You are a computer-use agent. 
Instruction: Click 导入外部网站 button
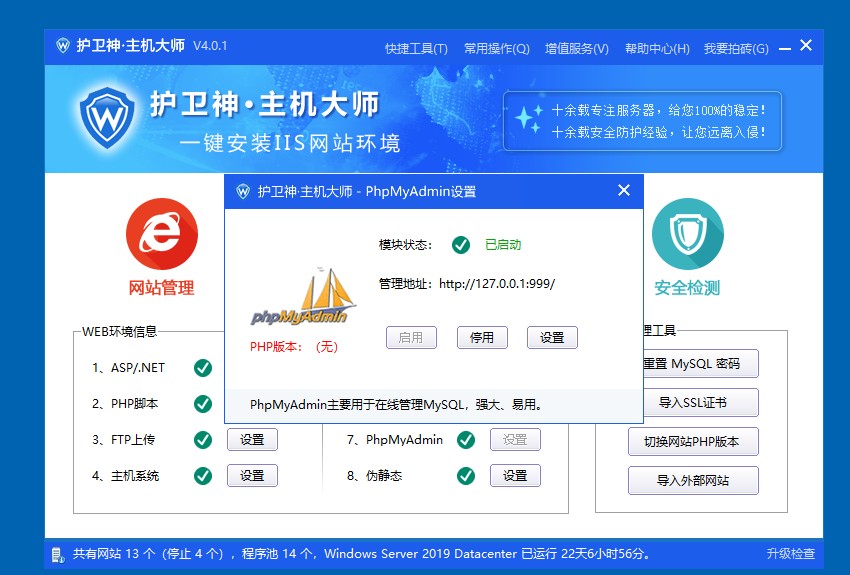pos(693,480)
